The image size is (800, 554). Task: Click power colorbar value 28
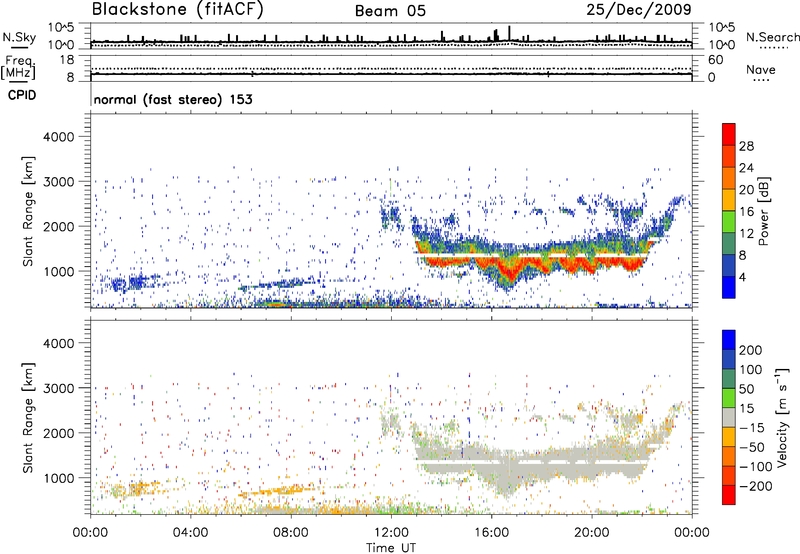(x=746, y=146)
